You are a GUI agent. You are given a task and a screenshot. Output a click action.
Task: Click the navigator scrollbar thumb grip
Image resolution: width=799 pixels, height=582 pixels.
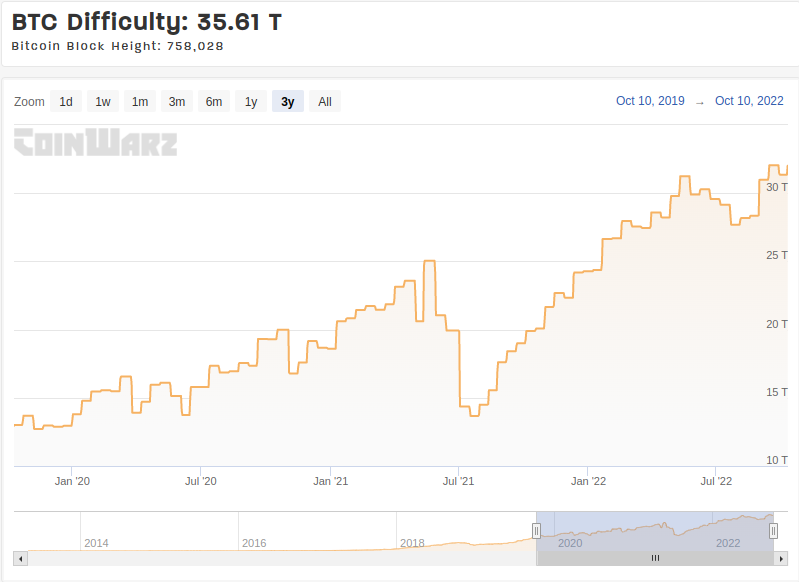pyautogui.click(x=655, y=558)
